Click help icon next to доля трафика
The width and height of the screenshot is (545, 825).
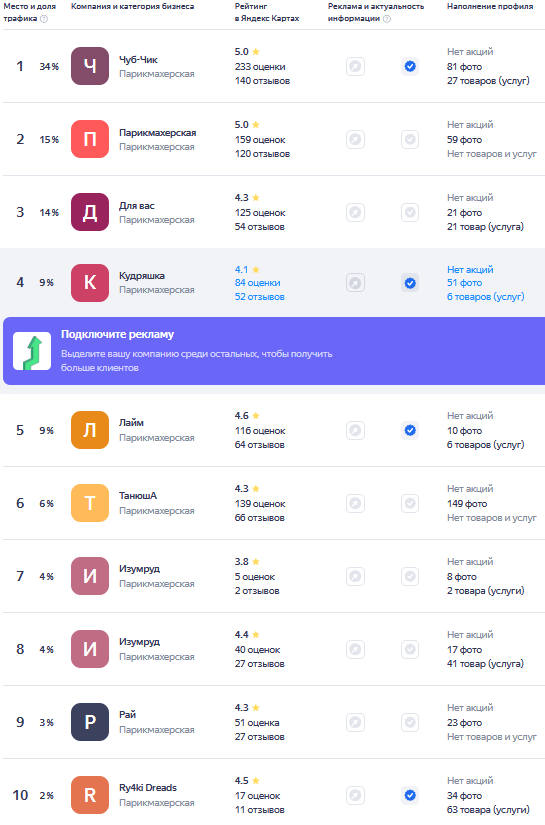tap(44, 19)
